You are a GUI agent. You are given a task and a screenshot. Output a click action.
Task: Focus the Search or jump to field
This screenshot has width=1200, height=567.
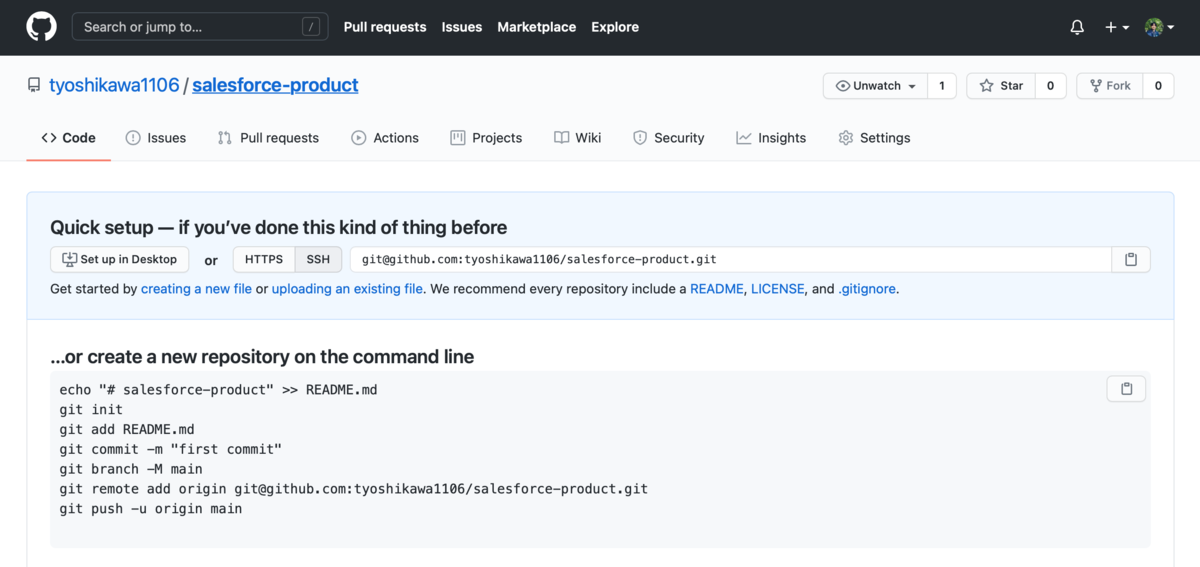pos(200,27)
